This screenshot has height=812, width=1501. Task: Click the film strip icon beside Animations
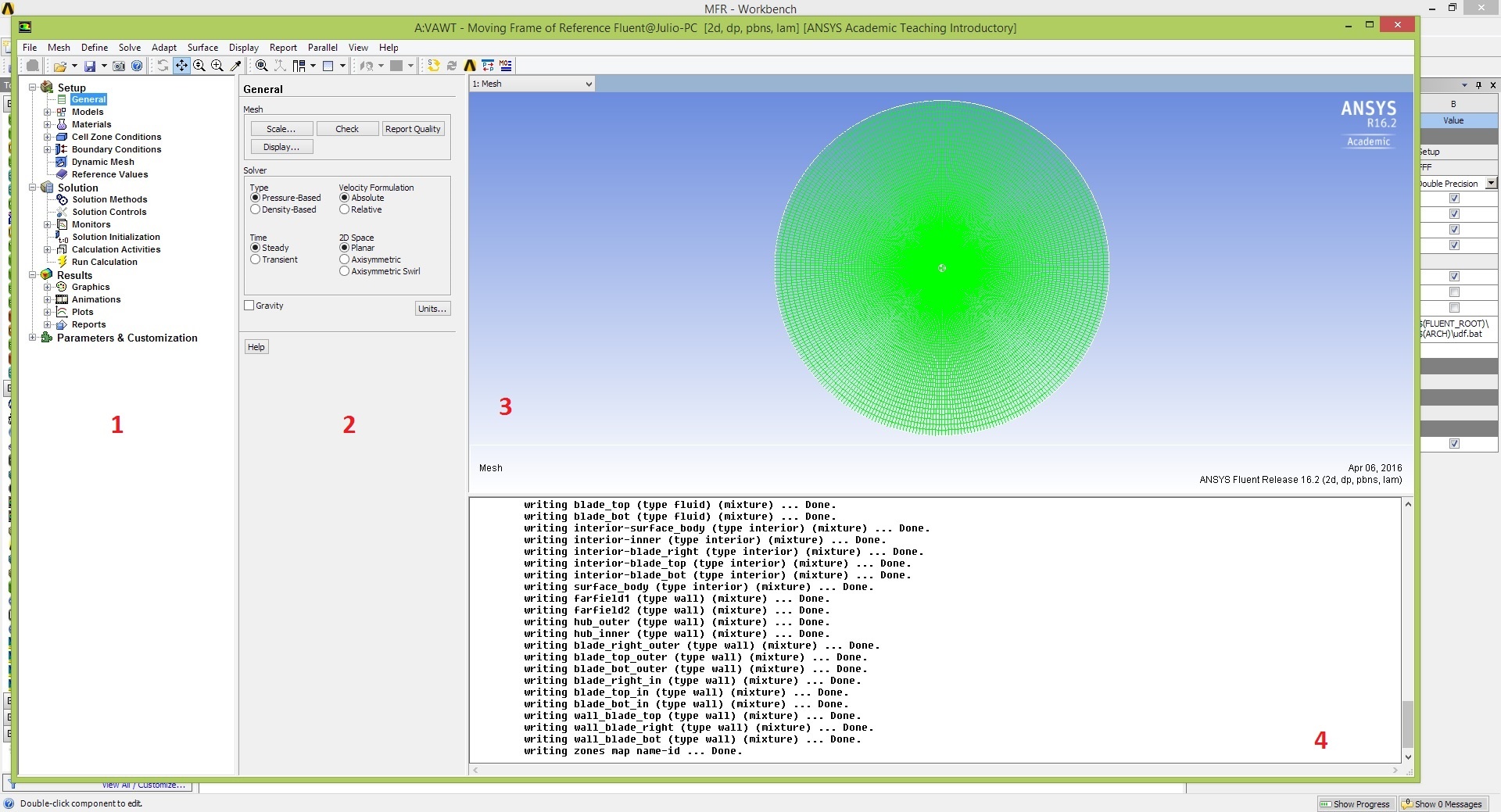pos(62,299)
